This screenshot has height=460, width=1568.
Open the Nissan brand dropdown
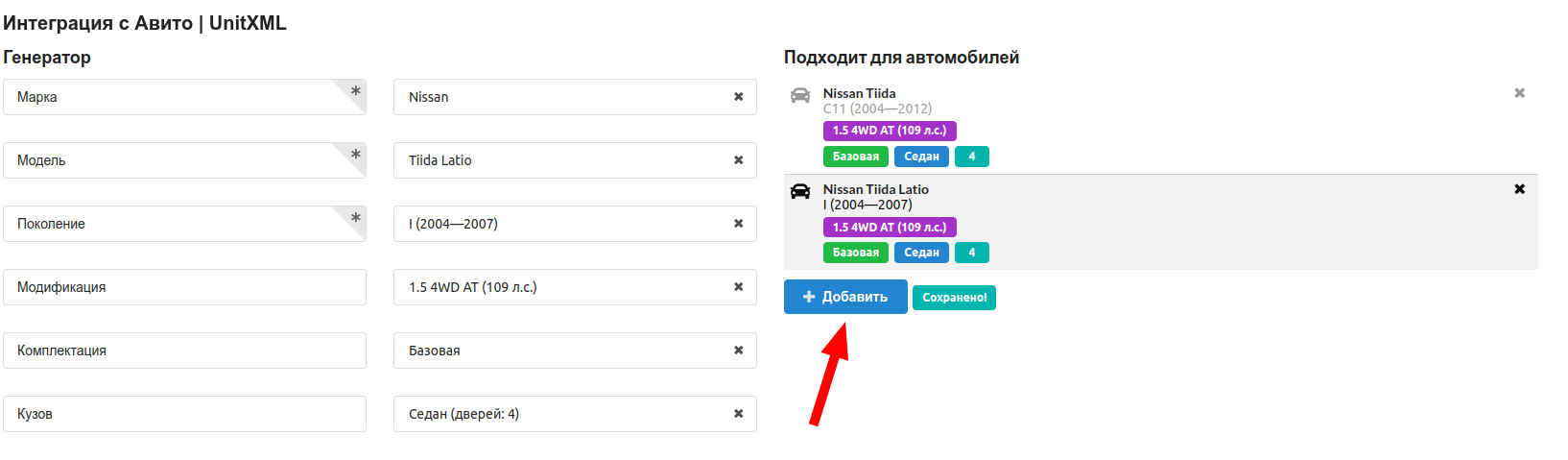(575, 97)
